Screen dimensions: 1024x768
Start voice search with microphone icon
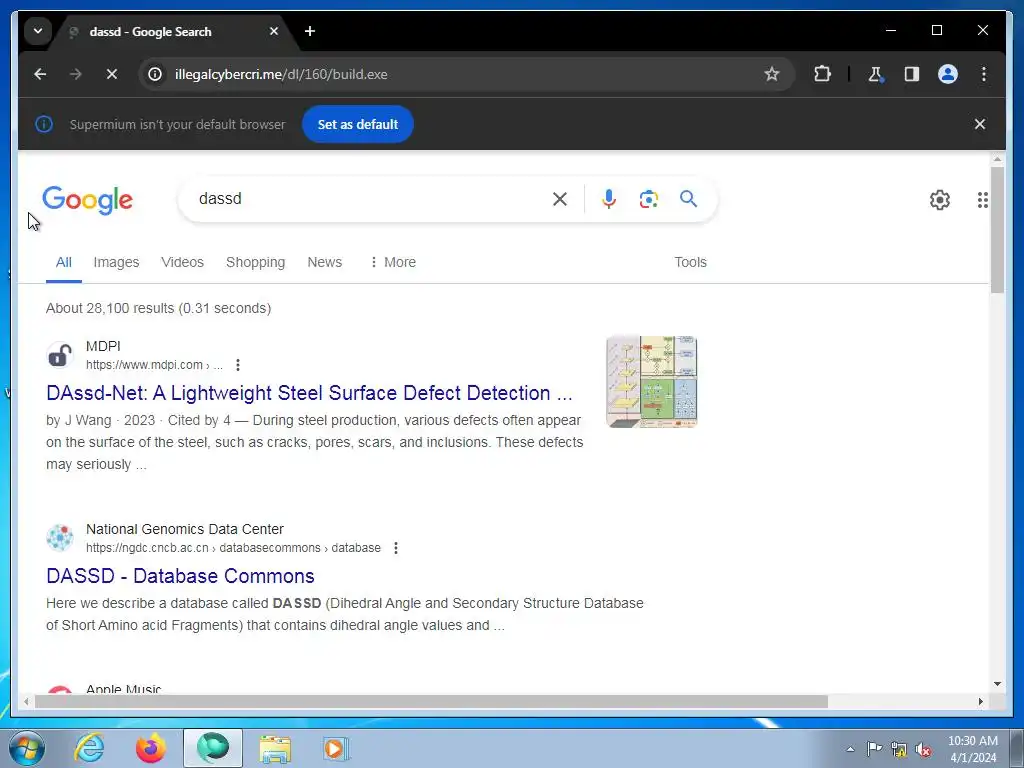[609, 199]
